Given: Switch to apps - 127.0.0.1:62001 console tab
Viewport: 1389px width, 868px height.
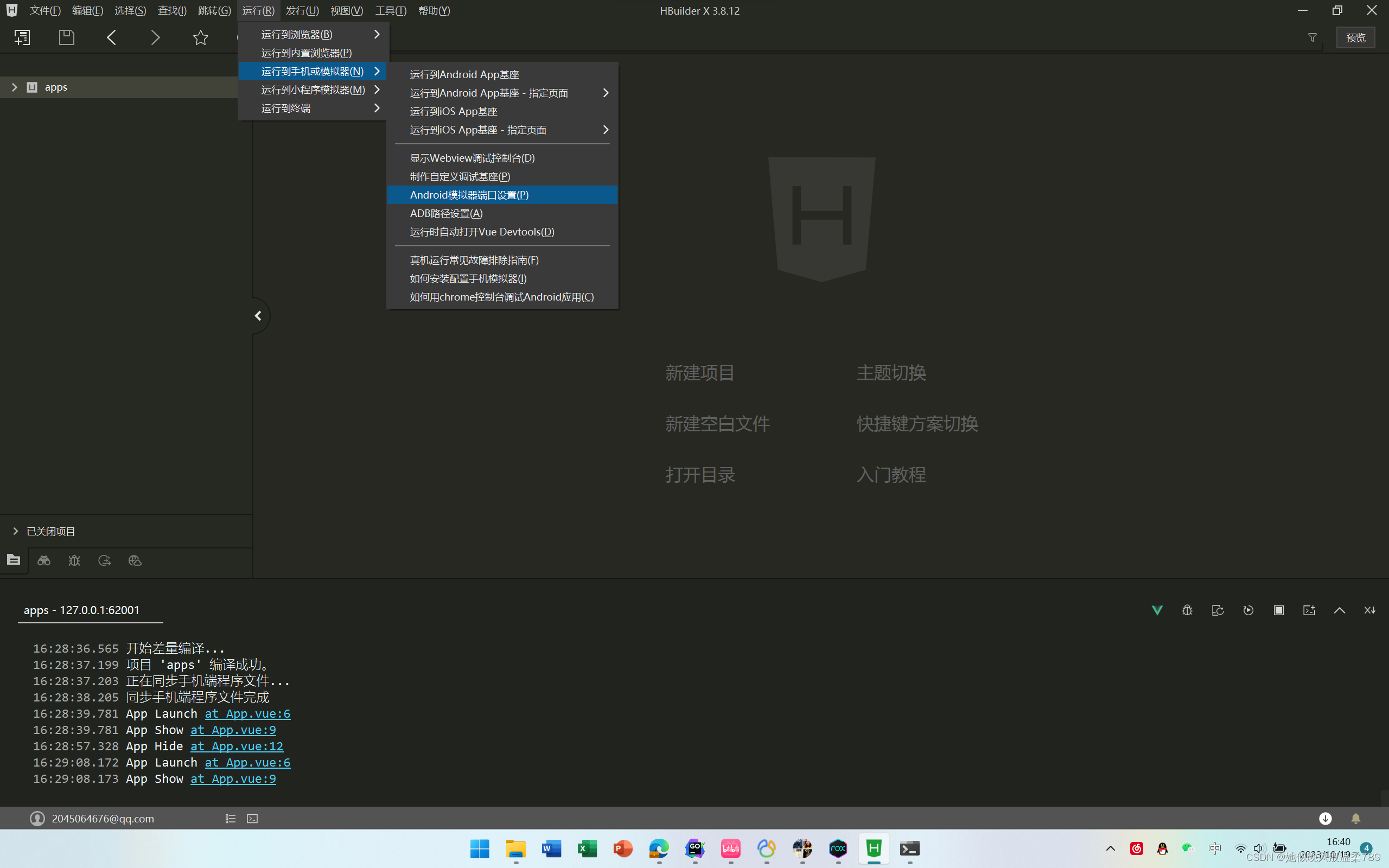Looking at the screenshot, I should click(x=81, y=610).
